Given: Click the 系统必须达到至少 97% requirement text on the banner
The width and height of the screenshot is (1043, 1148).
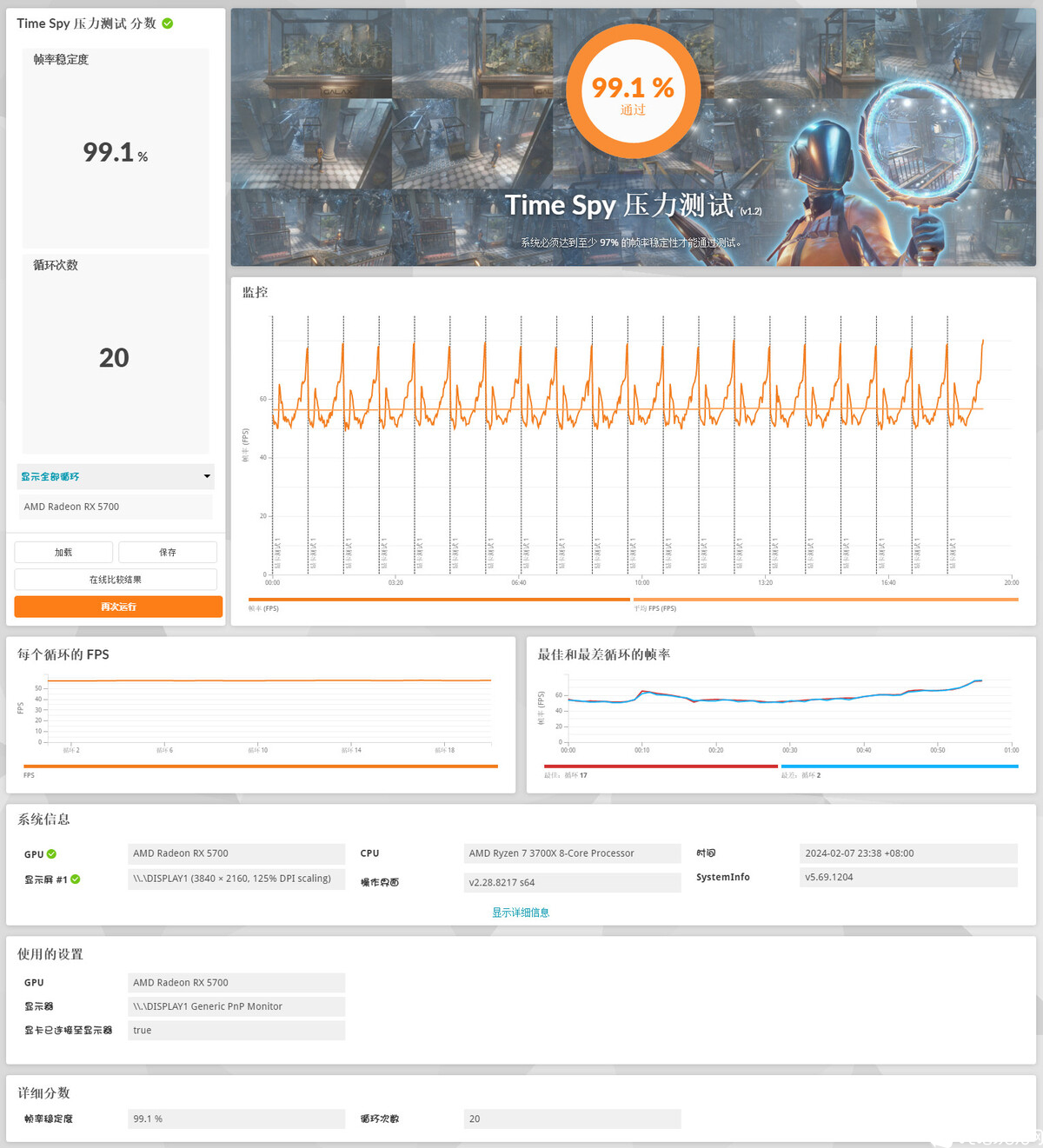Looking at the screenshot, I should click(x=633, y=243).
